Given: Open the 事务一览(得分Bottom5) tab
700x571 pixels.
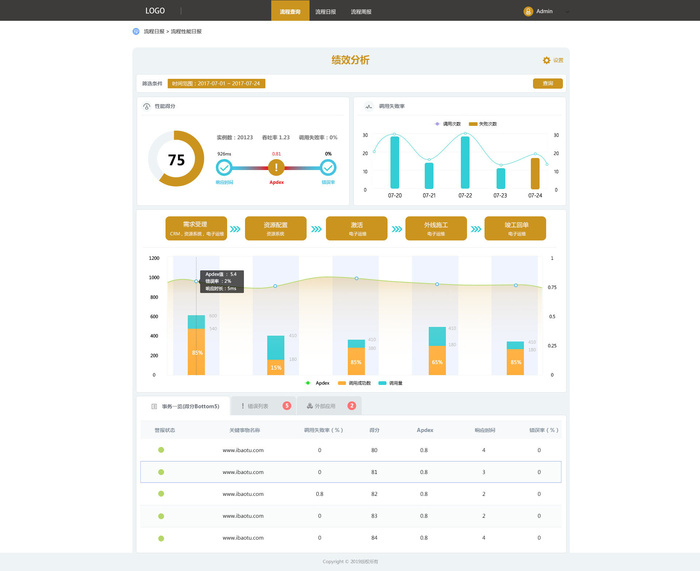Looking at the screenshot, I should tap(183, 406).
